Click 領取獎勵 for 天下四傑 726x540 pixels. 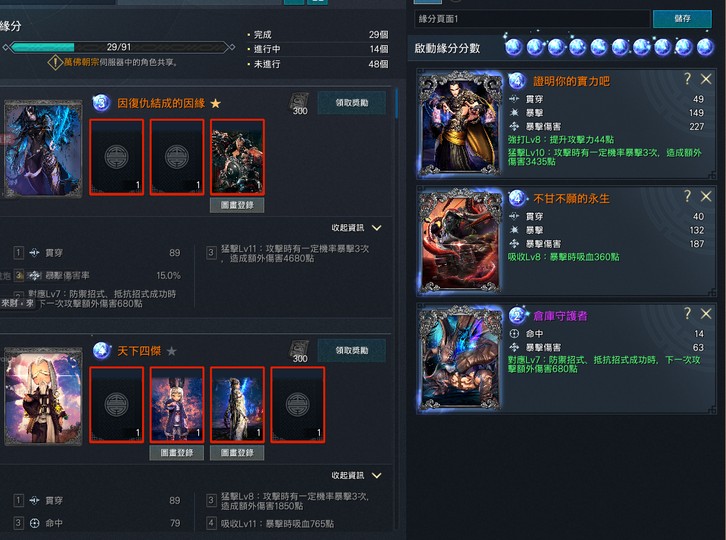click(352, 351)
